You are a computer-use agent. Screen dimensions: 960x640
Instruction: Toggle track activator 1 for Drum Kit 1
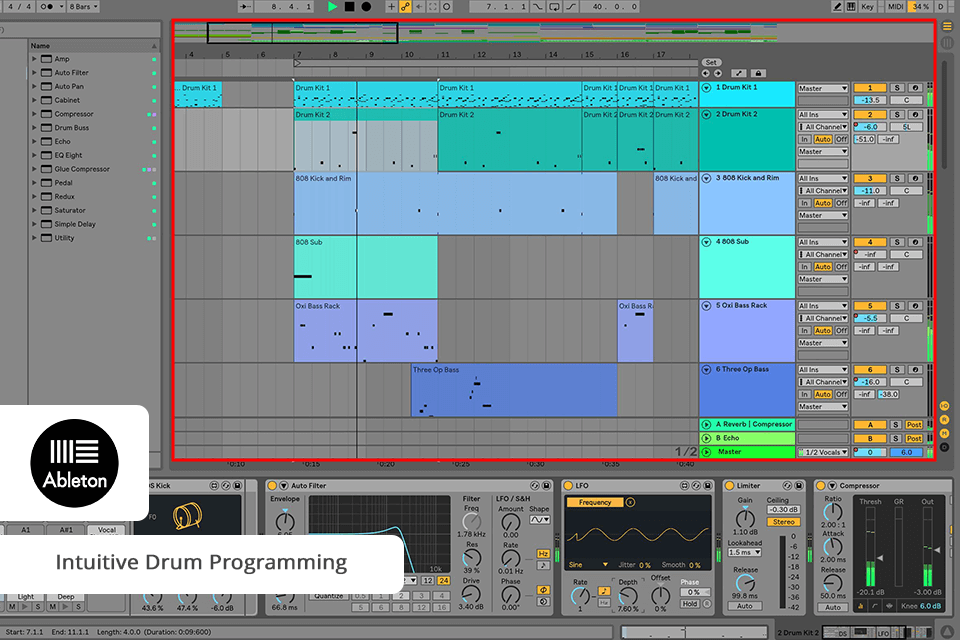coord(869,88)
